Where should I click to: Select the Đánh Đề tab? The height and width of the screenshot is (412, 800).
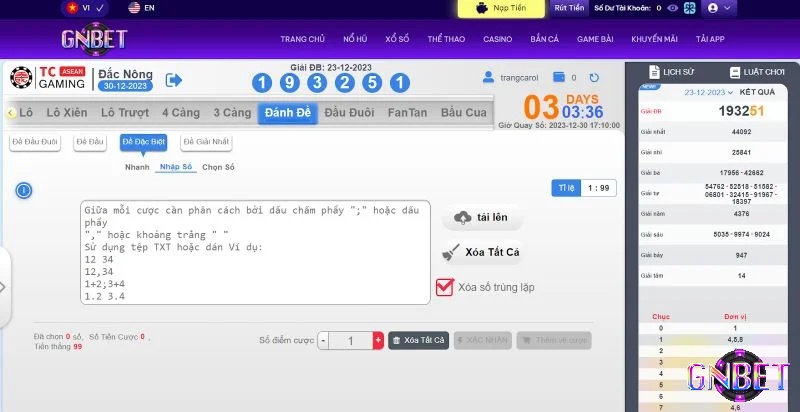click(x=288, y=113)
